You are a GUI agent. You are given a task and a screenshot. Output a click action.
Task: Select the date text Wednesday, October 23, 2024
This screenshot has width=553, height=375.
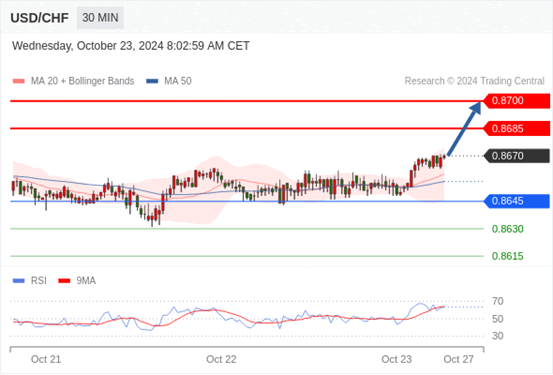(88, 46)
